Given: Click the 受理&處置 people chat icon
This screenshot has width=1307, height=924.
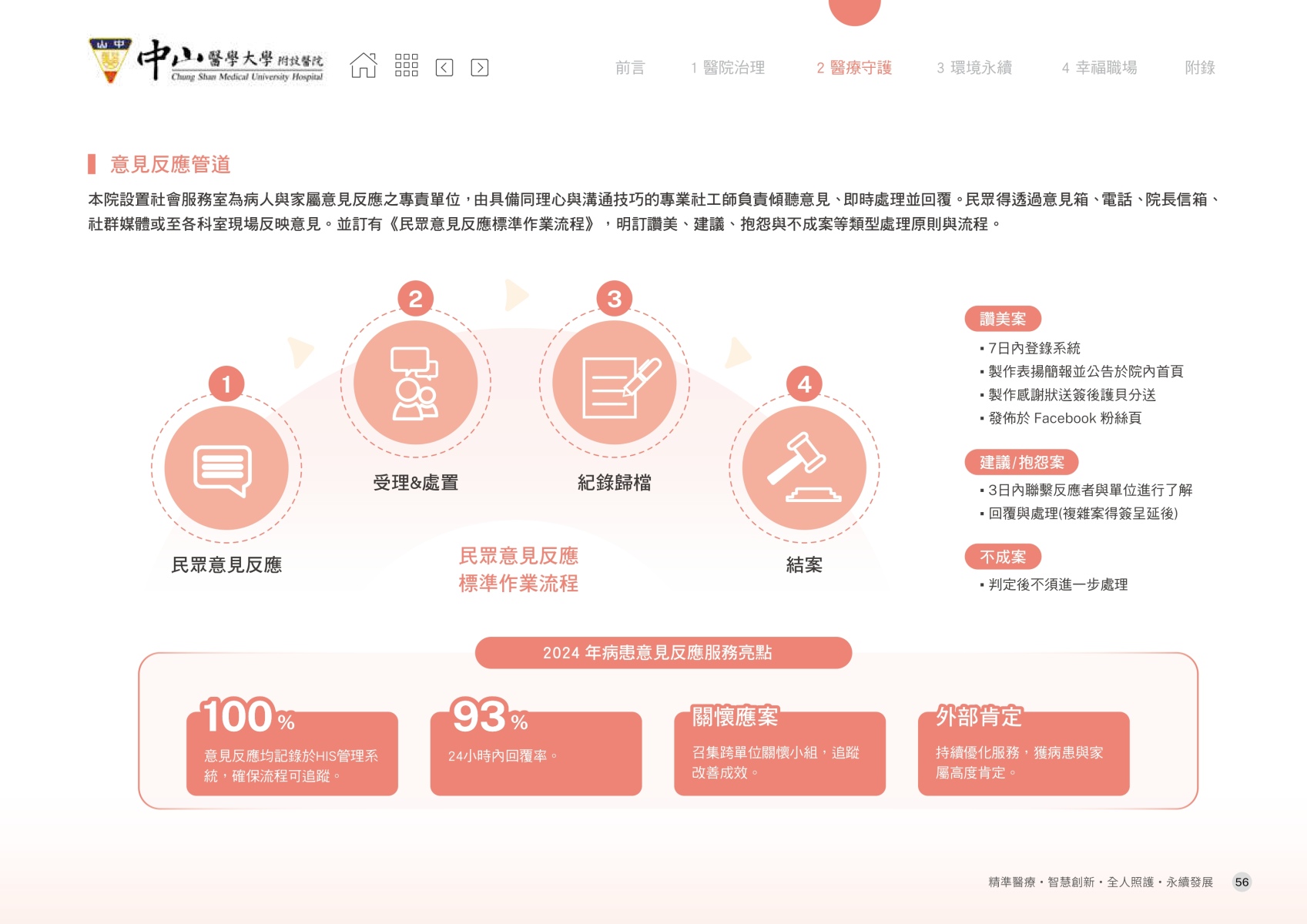Looking at the screenshot, I should coord(415,383).
